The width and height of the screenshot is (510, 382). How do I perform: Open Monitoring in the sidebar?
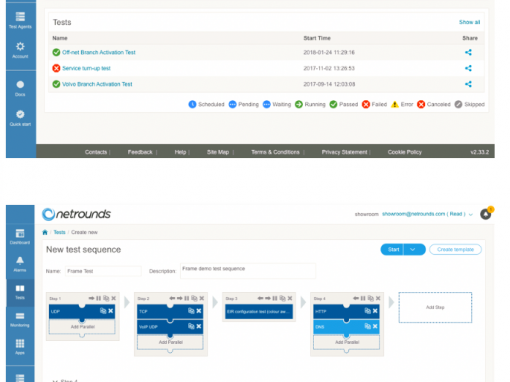pyautogui.click(x=20, y=319)
